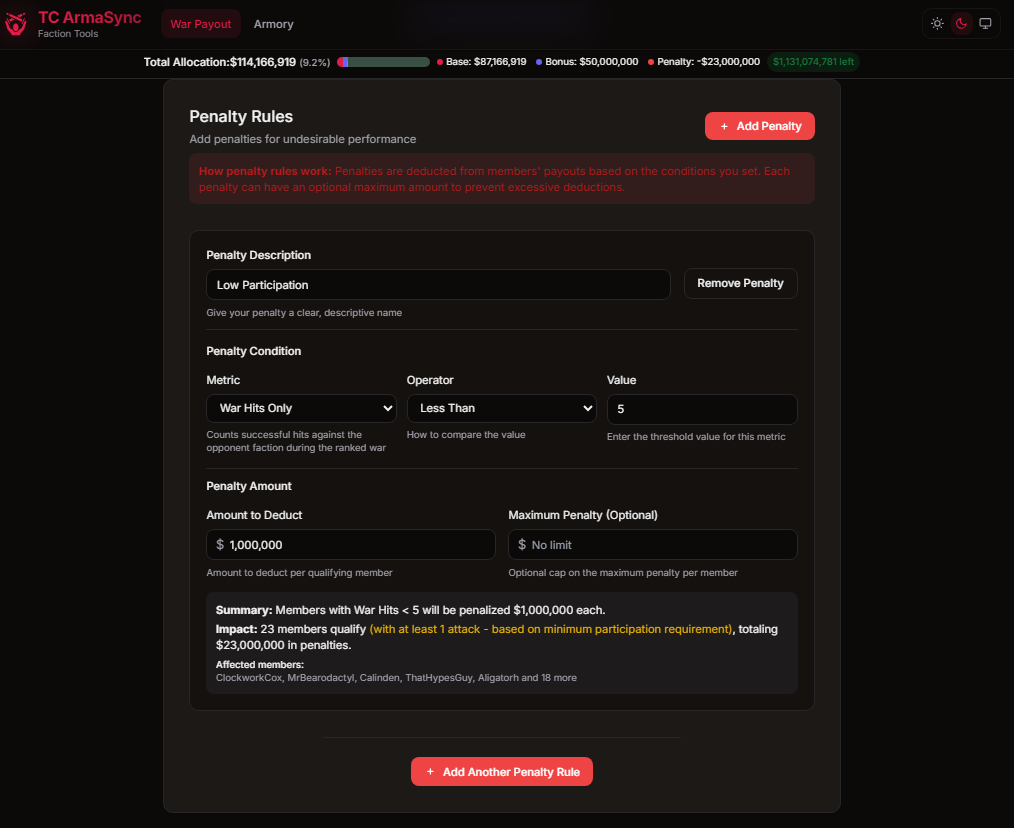Click the Amount to Deduct field
The height and width of the screenshot is (828, 1014).
(351, 545)
